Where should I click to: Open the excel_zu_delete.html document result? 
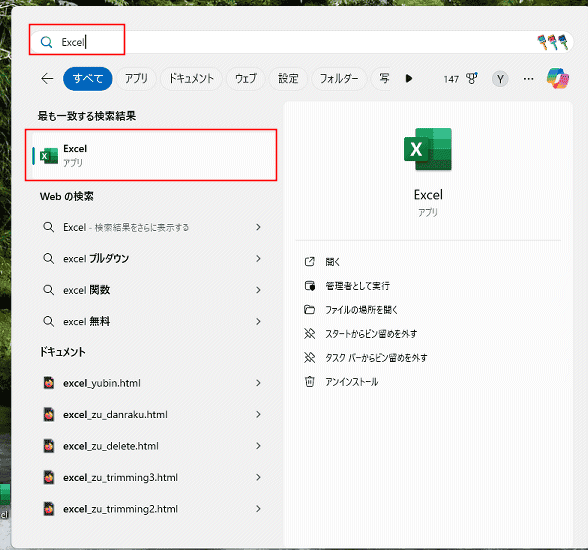tap(152, 446)
